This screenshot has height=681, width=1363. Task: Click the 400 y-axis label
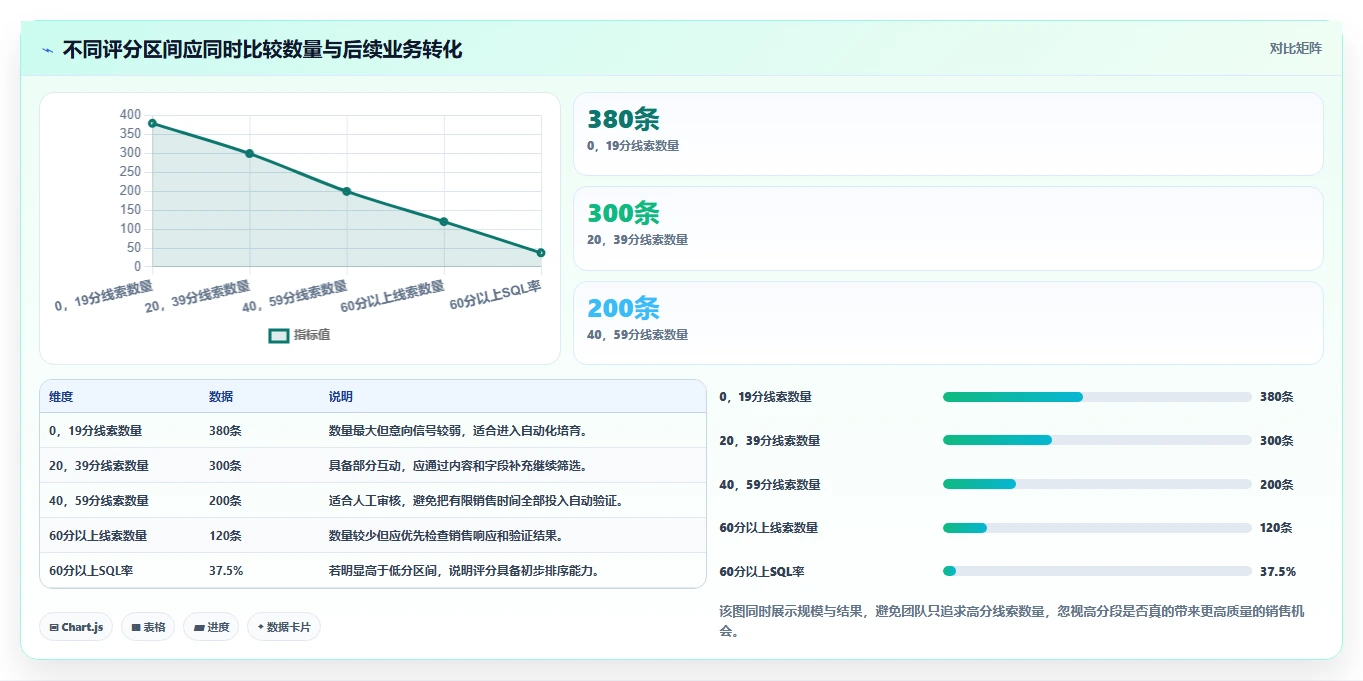(x=131, y=115)
